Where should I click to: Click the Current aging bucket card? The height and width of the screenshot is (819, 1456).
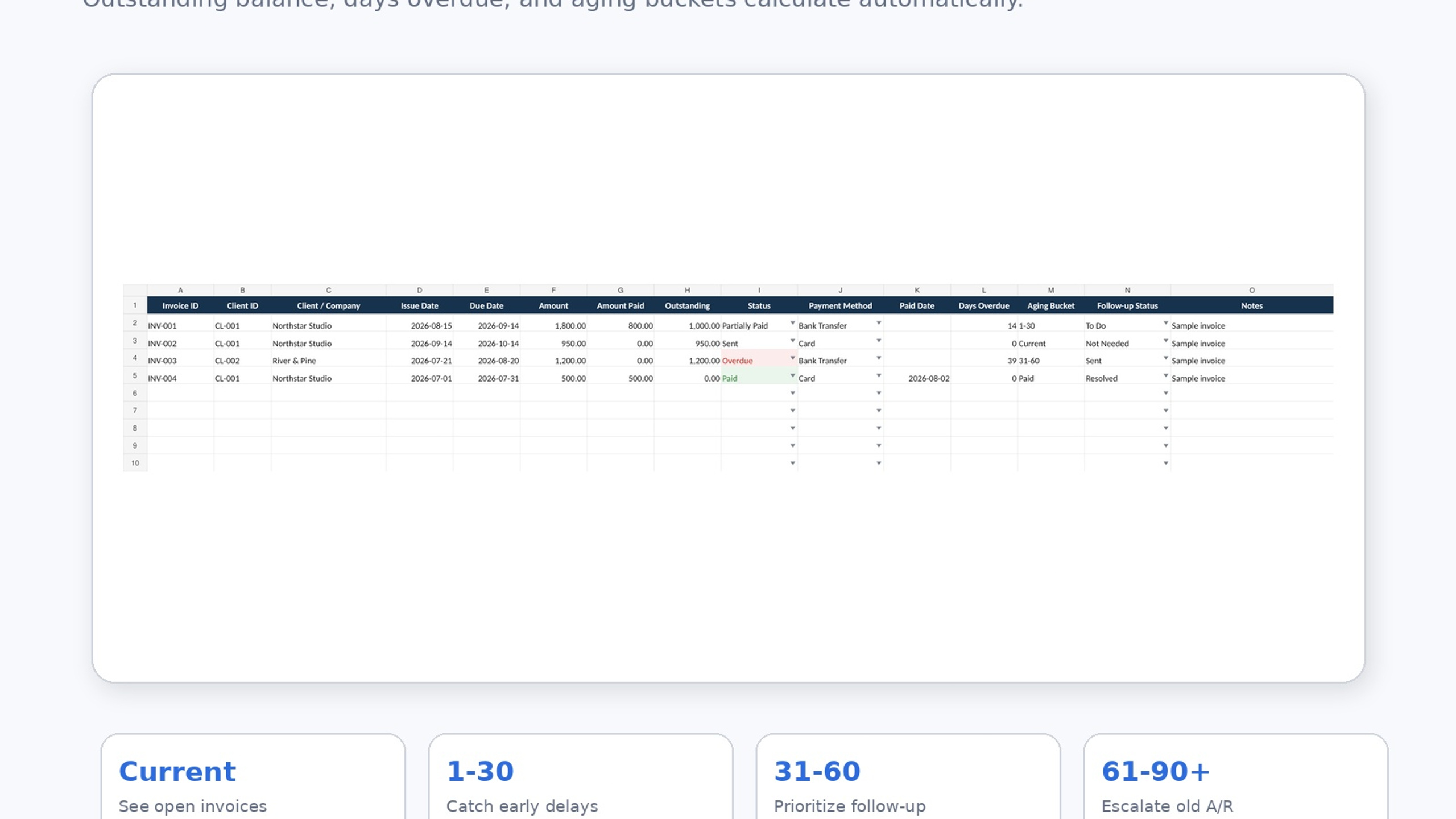pos(253,777)
